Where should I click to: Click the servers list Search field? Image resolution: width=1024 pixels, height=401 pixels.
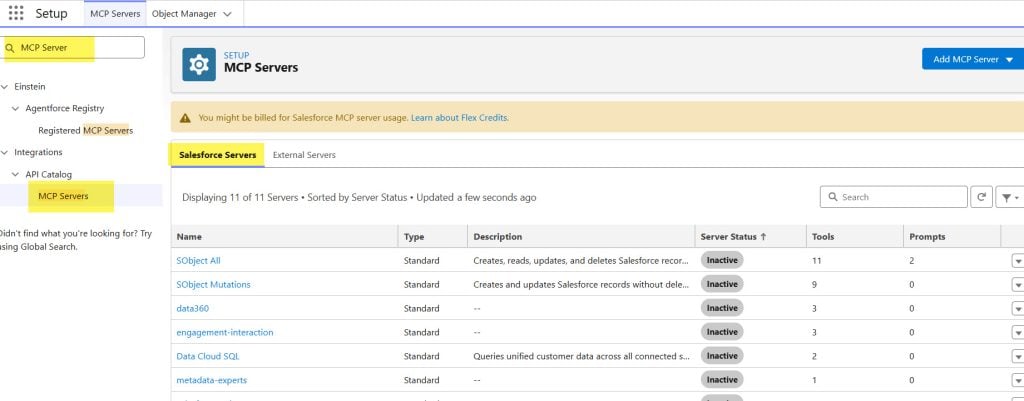point(893,197)
